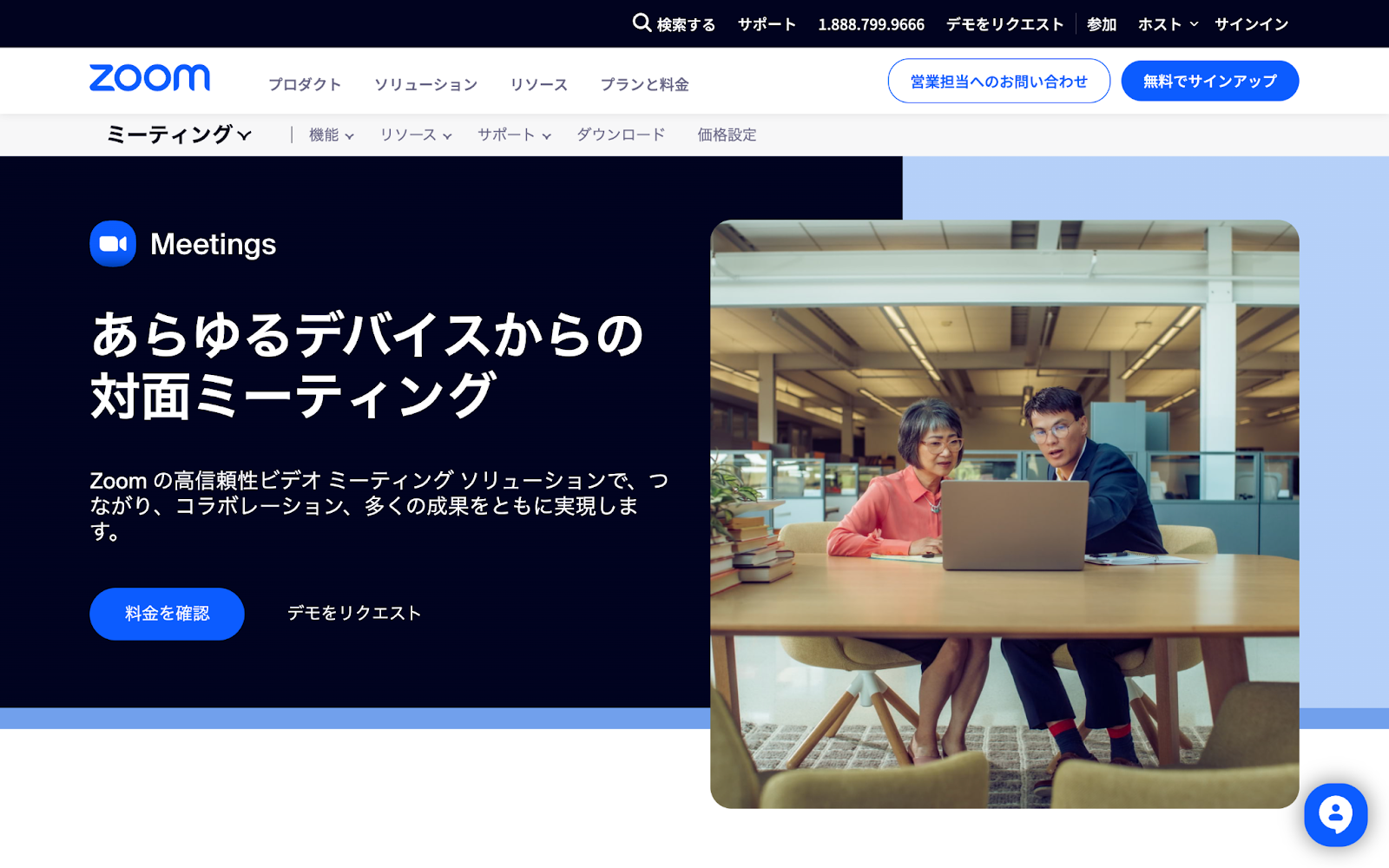Viewport: 1389px width, 868px height.
Task: Open the chat assistant bubble
Action: [1335, 815]
